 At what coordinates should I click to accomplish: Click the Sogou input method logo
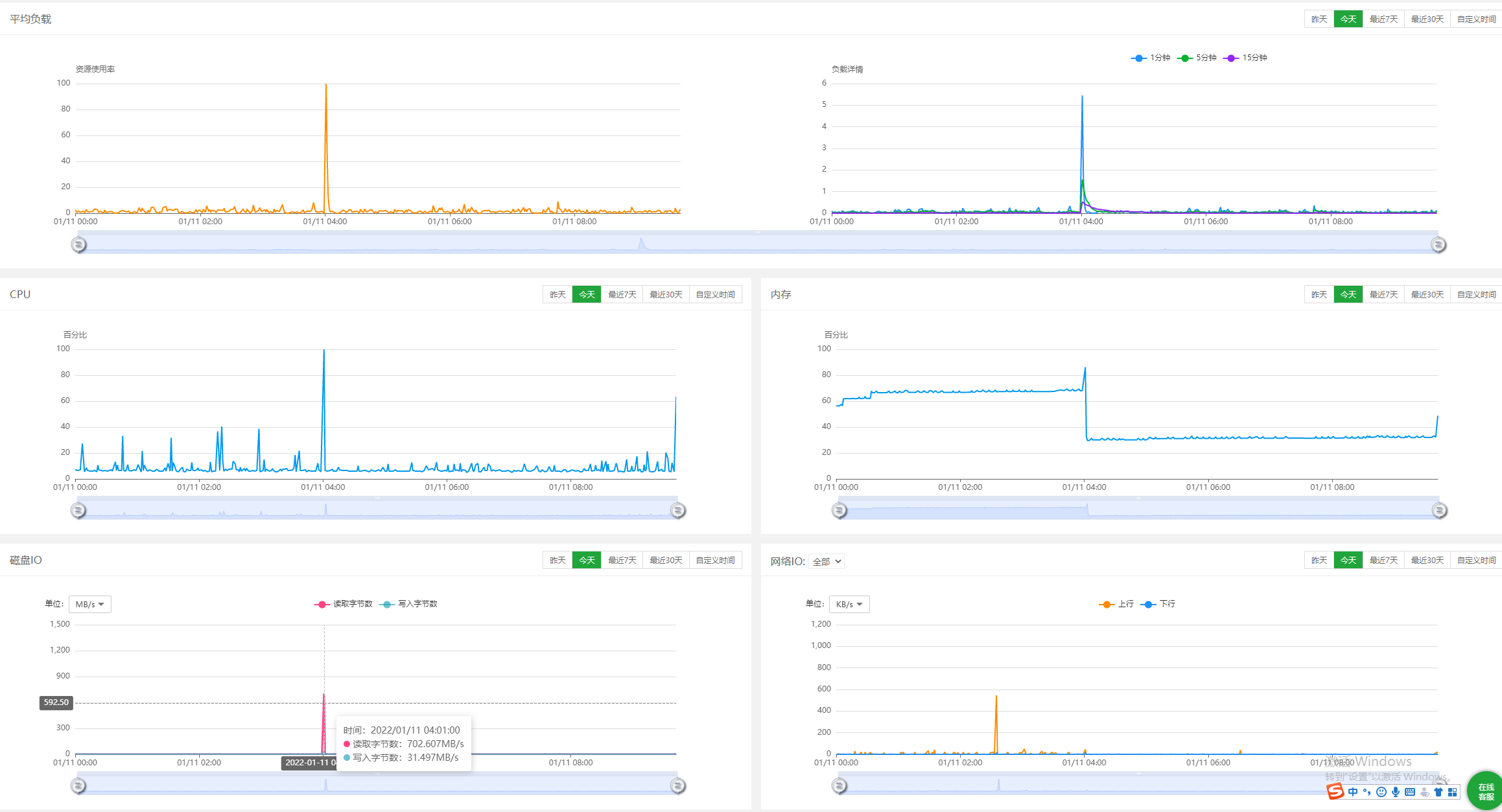[1335, 791]
